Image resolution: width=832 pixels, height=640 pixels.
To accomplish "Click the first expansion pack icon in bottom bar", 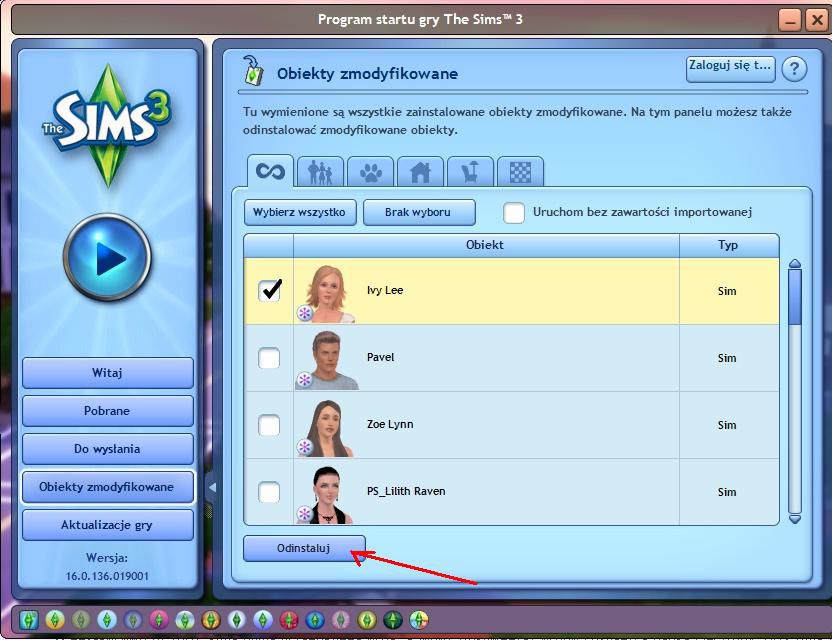I will coord(29,619).
